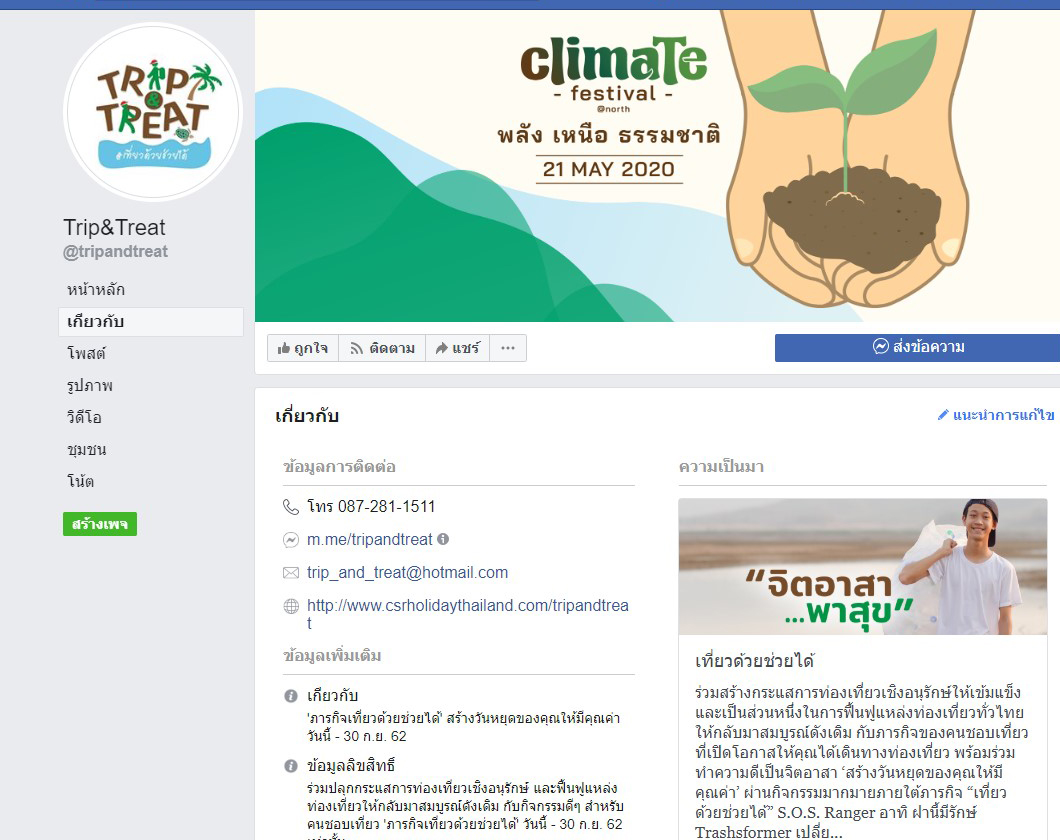Viewport: 1060px width, 840px height.
Task: Click the envelope icon beside the email address
Action: click(x=291, y=573)
